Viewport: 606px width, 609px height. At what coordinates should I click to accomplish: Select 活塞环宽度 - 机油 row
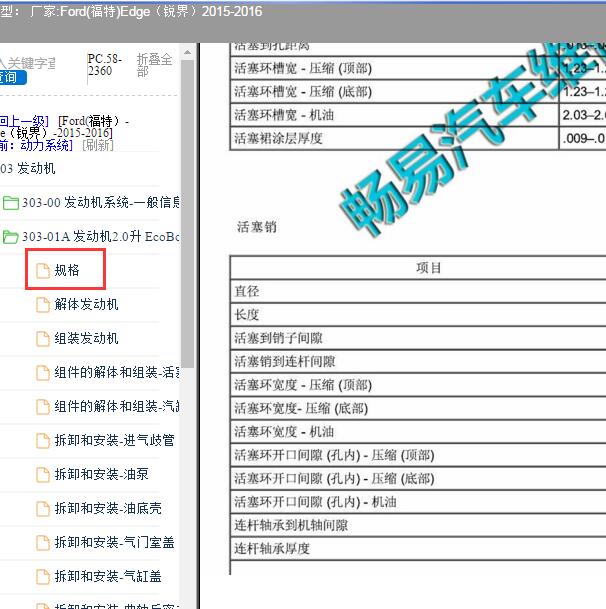click(x=418, y=432)
